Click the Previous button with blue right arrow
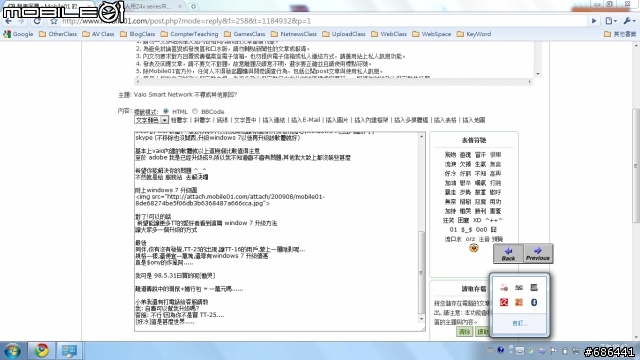The width and height of the screenshot is (640, 360). pos(538,253)
